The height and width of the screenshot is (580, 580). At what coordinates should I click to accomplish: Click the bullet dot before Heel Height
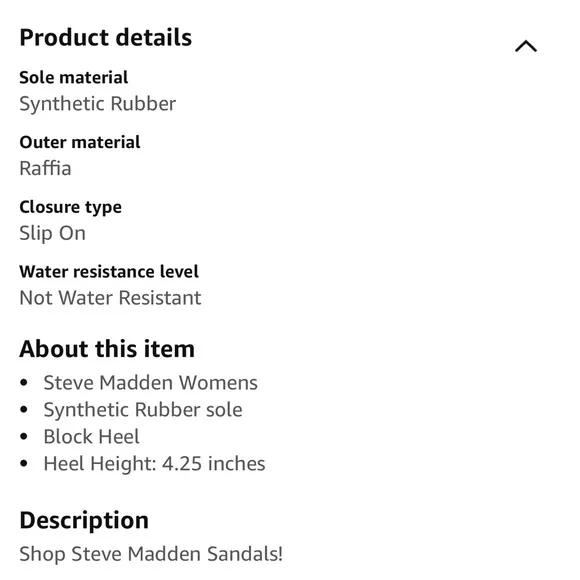[24, 463]
